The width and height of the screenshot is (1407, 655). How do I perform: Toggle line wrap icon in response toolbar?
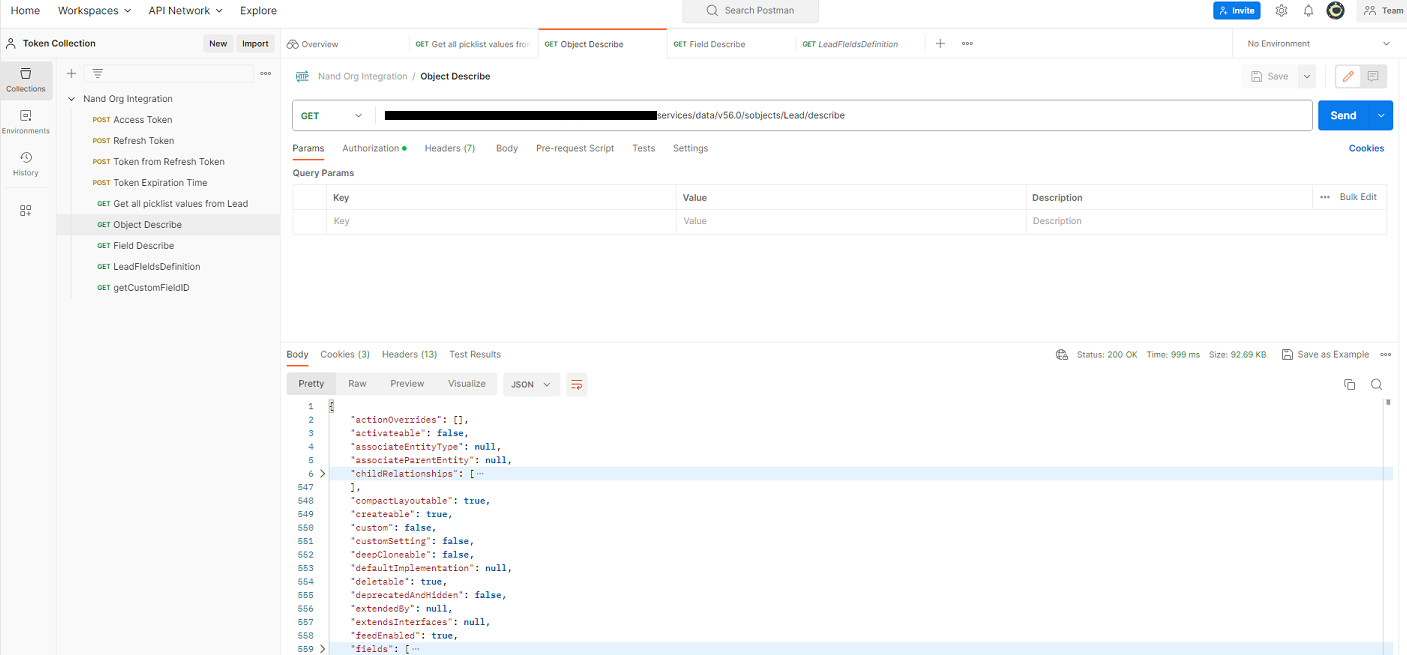(576, 384)
